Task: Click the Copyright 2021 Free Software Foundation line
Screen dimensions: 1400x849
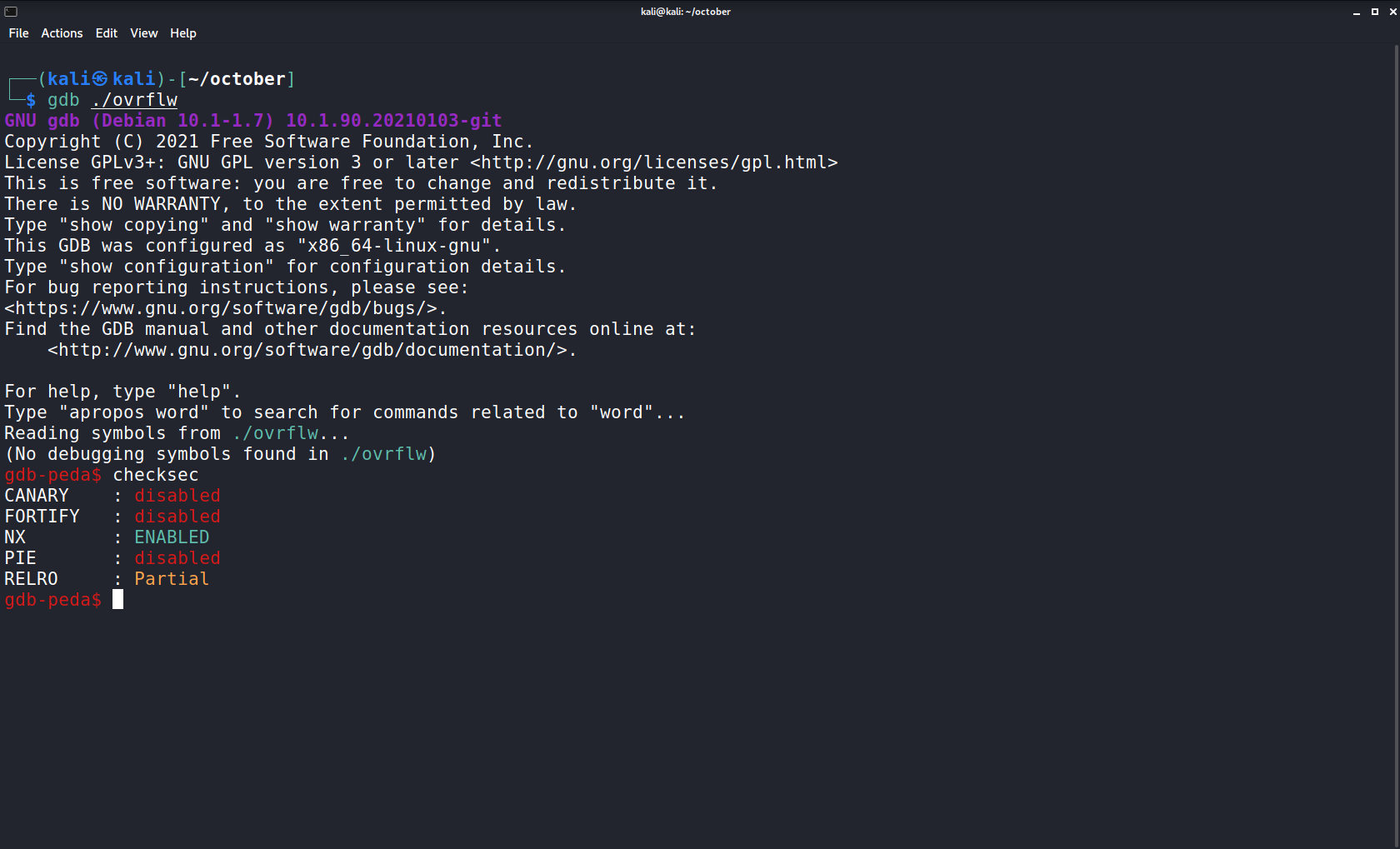Action: (269, 142)
